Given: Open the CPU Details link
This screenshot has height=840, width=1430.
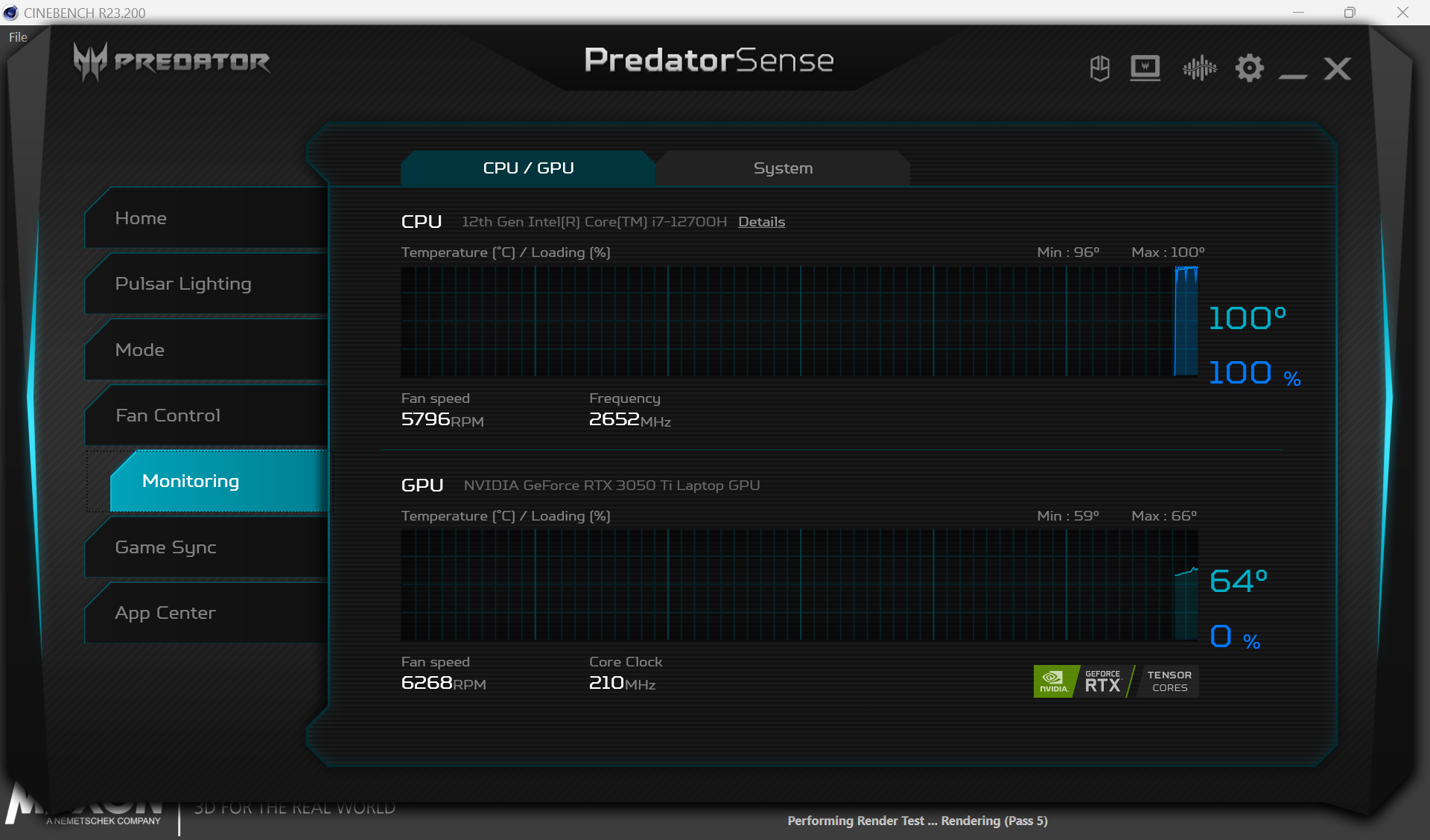Looking at the screenshot, I should 761,222.
